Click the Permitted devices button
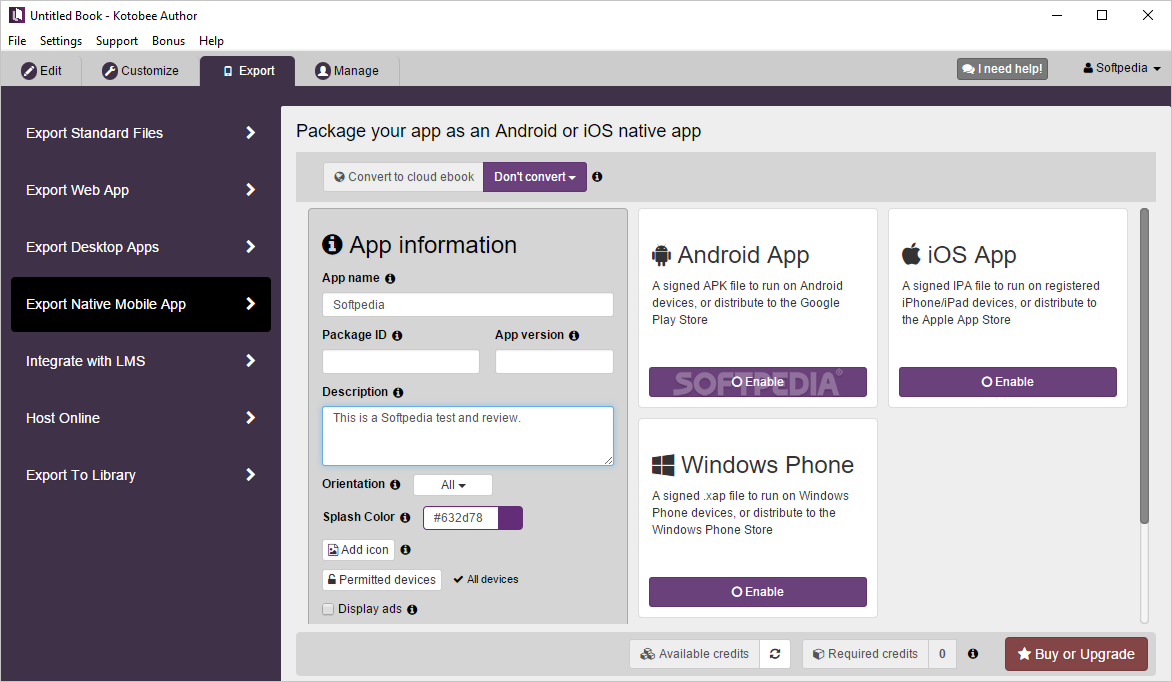1172x682 pixels. click(x=382, y=580)
